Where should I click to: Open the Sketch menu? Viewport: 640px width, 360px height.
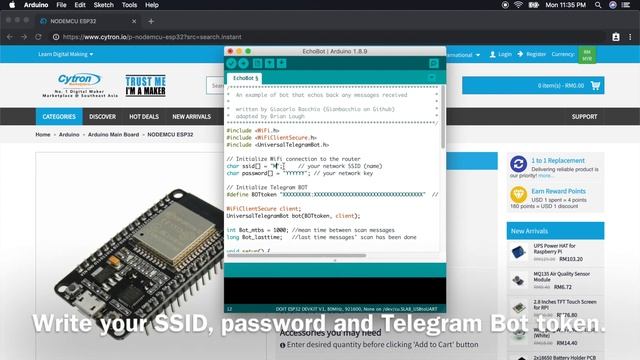(x=104, y=5)
